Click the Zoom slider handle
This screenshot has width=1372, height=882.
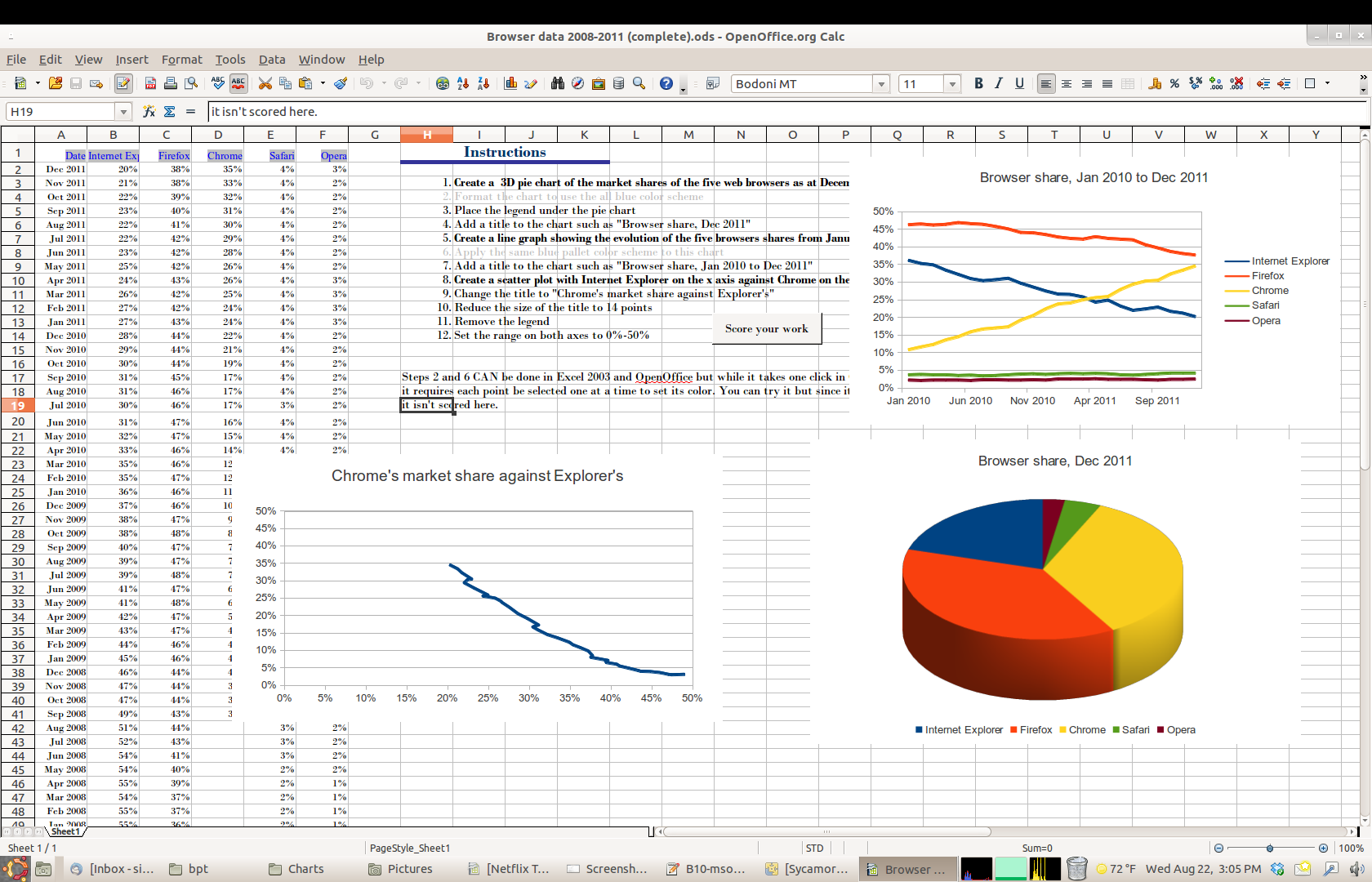1270,848
